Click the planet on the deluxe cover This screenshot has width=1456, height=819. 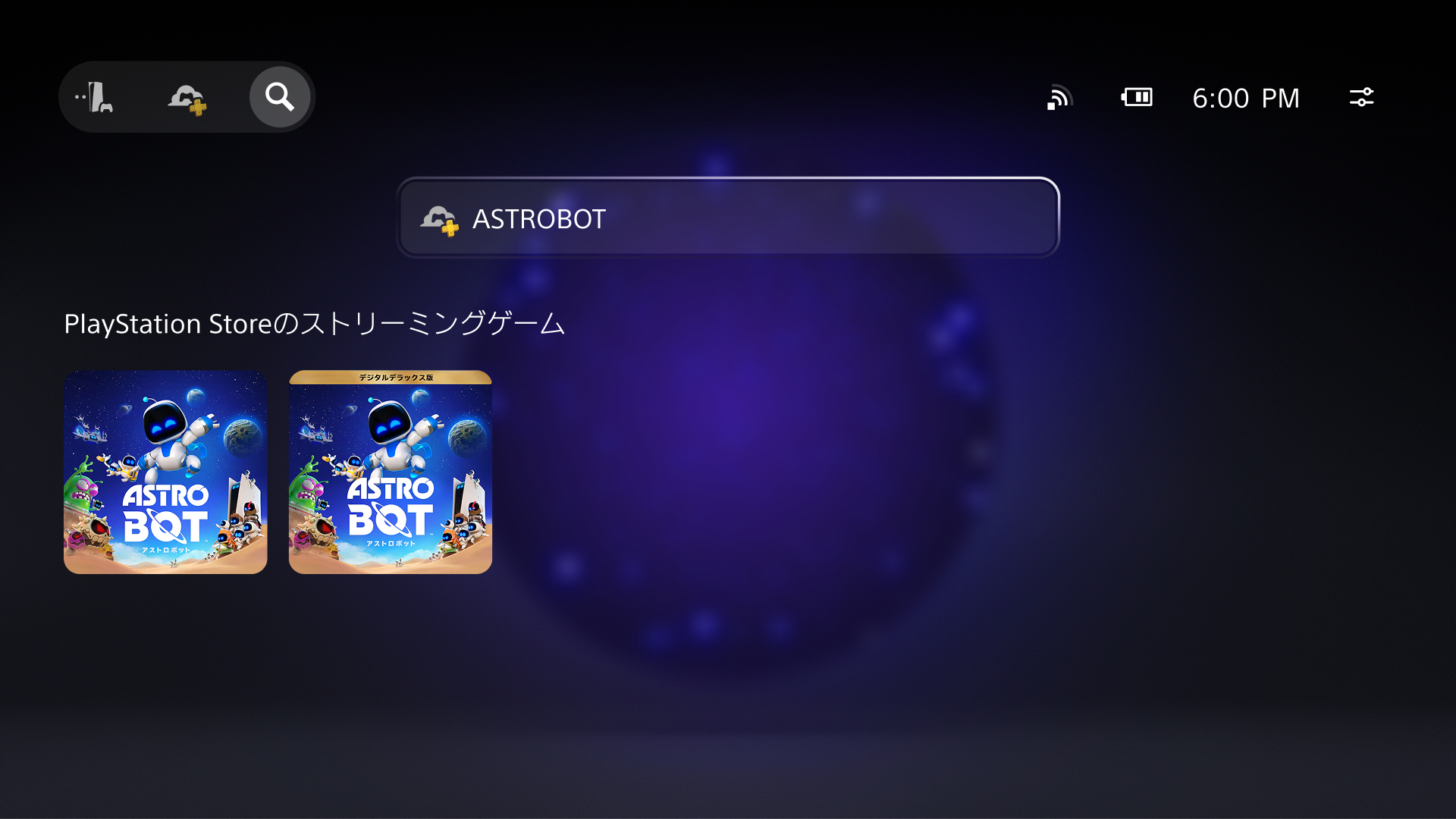coord(467,435)
